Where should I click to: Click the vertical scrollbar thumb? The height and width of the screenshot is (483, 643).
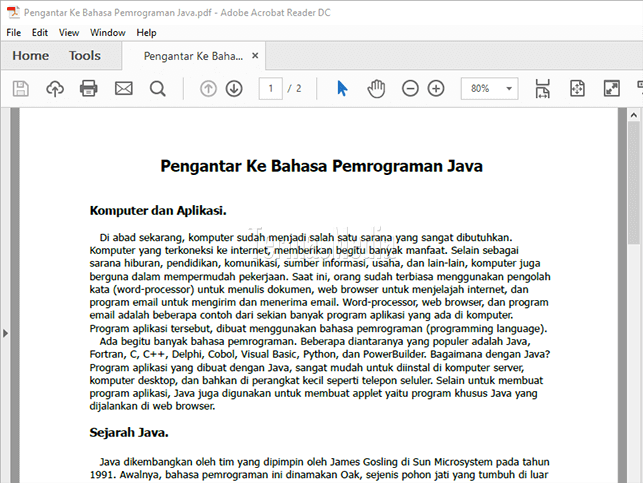tap(634, 183)
